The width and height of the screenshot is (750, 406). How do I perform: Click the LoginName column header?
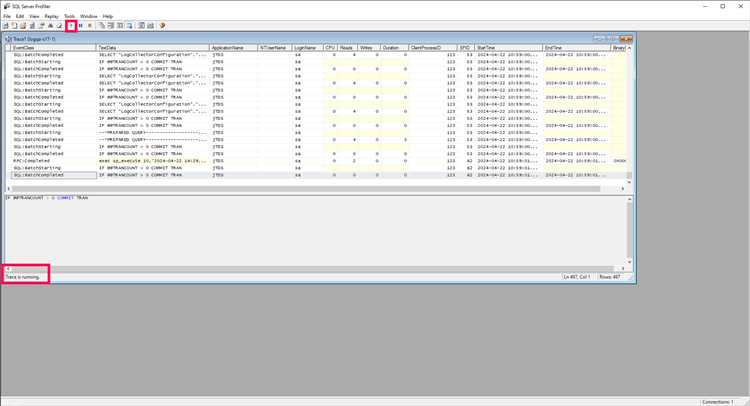[308, 48]
